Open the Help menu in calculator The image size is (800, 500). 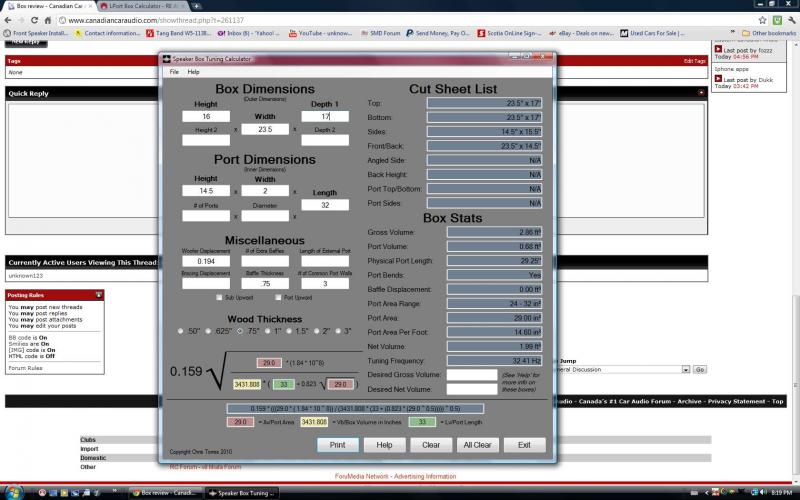point(194,72)
